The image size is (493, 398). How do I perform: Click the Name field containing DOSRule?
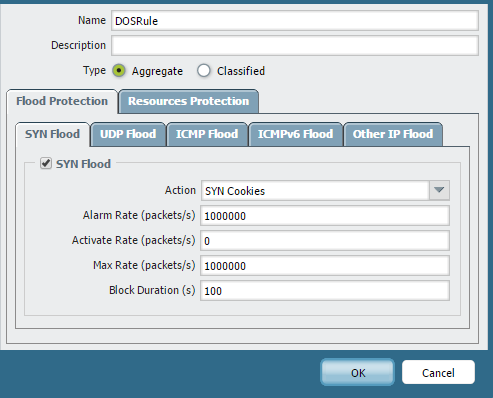pyautogui.click(x=295, y=21)
